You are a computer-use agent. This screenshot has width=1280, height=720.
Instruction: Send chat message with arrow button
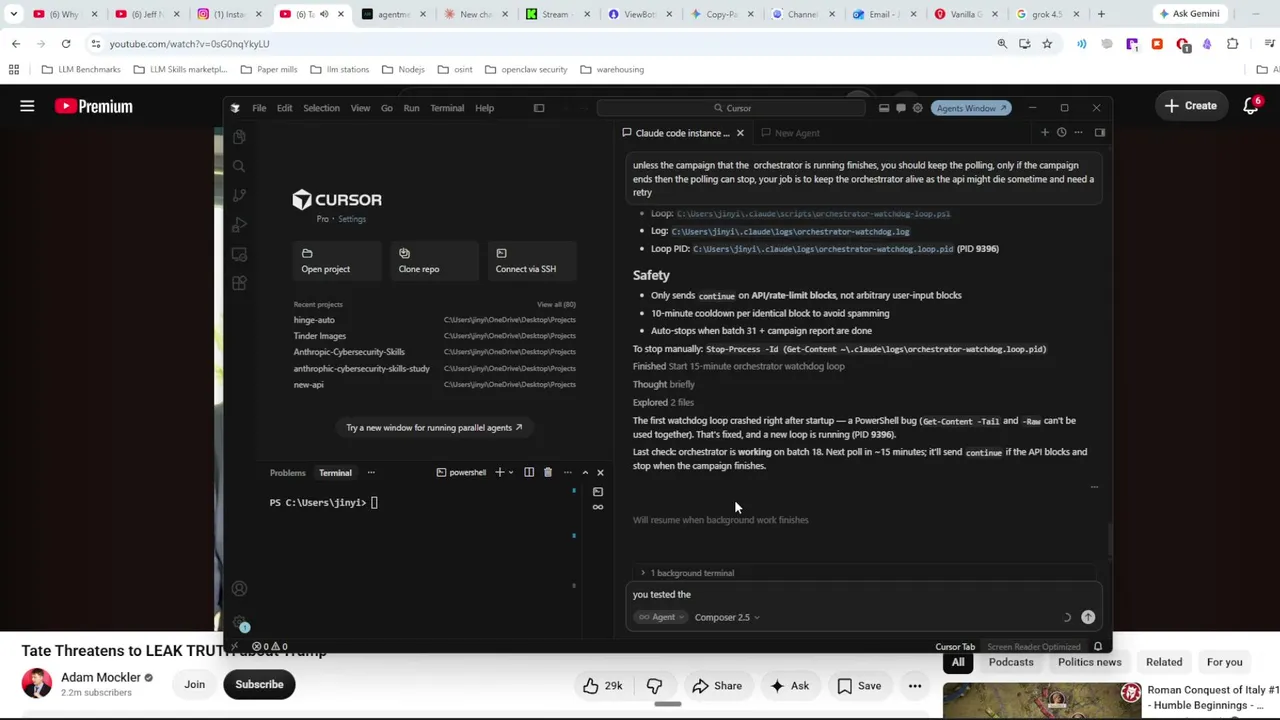[1088, 618]
